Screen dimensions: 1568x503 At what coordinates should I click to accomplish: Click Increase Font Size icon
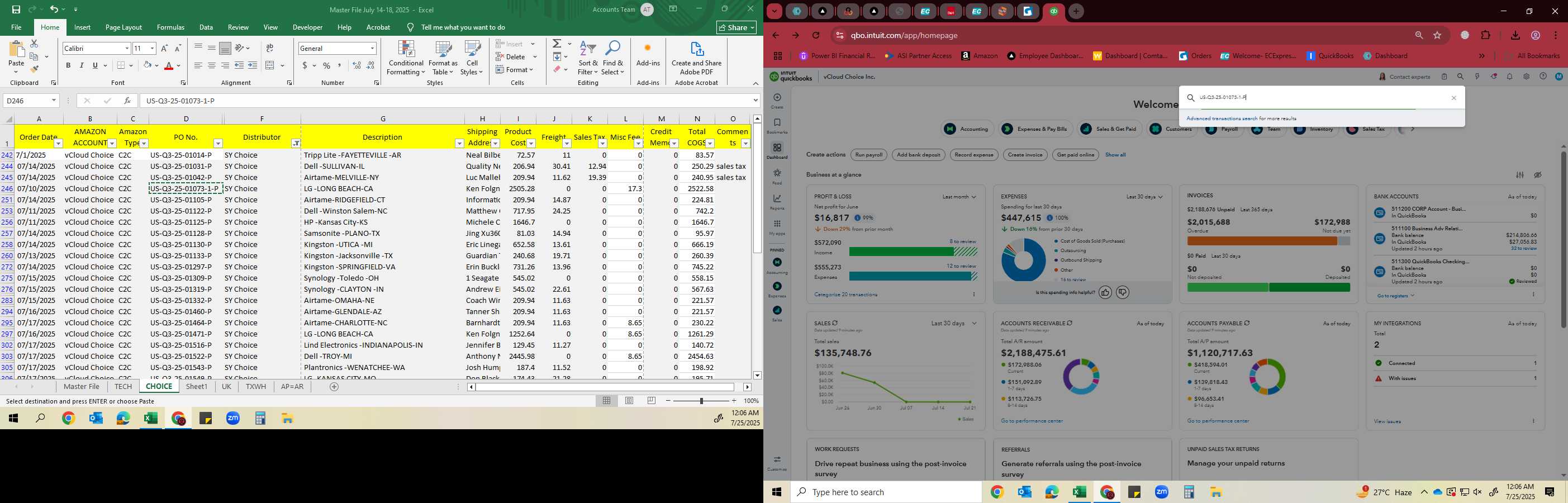click(x=164, y=48)
